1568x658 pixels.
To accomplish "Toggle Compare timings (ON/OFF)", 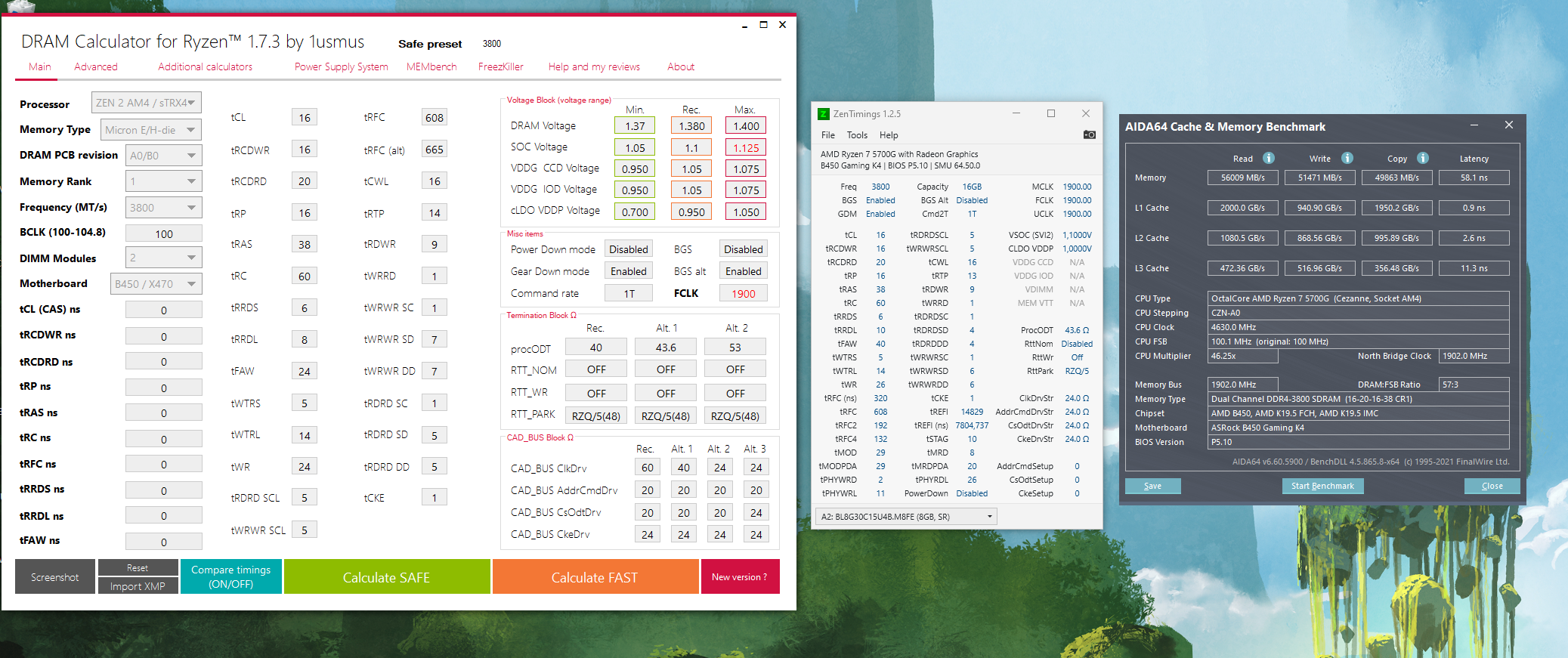I will click(x=231, y=577).
